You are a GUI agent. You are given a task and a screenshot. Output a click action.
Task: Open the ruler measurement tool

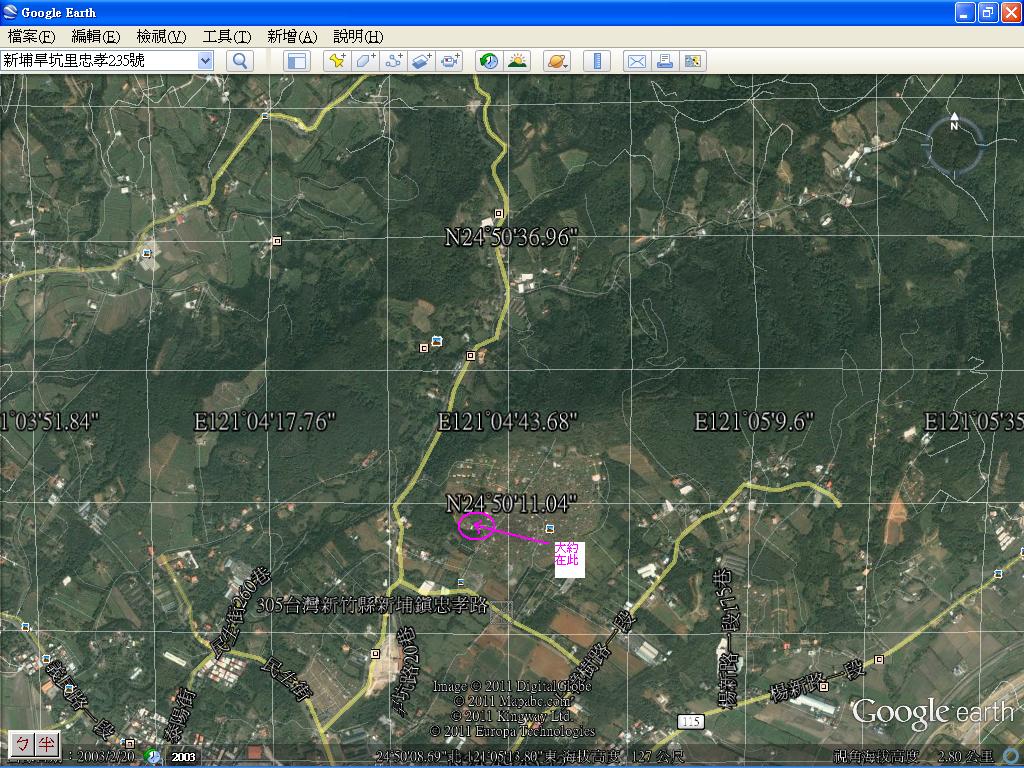tap(596, 61)
